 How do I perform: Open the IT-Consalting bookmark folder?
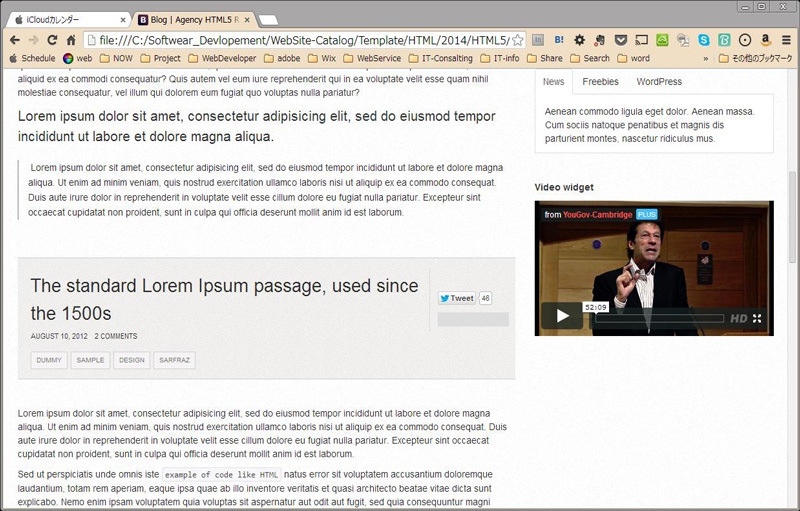[440, 58]
